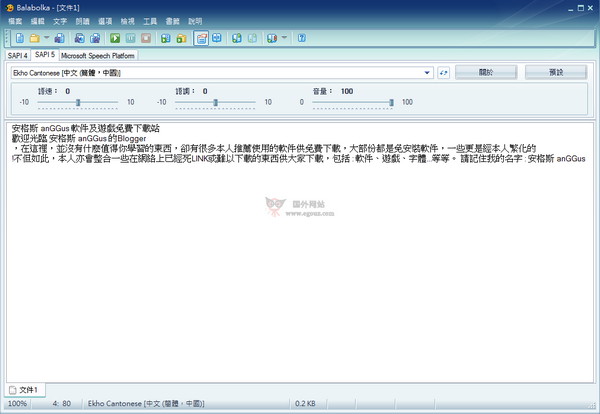Viewport: 600px width, 414px height.
Task: Open the 文字 menu
Action: (x=60, y=21)
